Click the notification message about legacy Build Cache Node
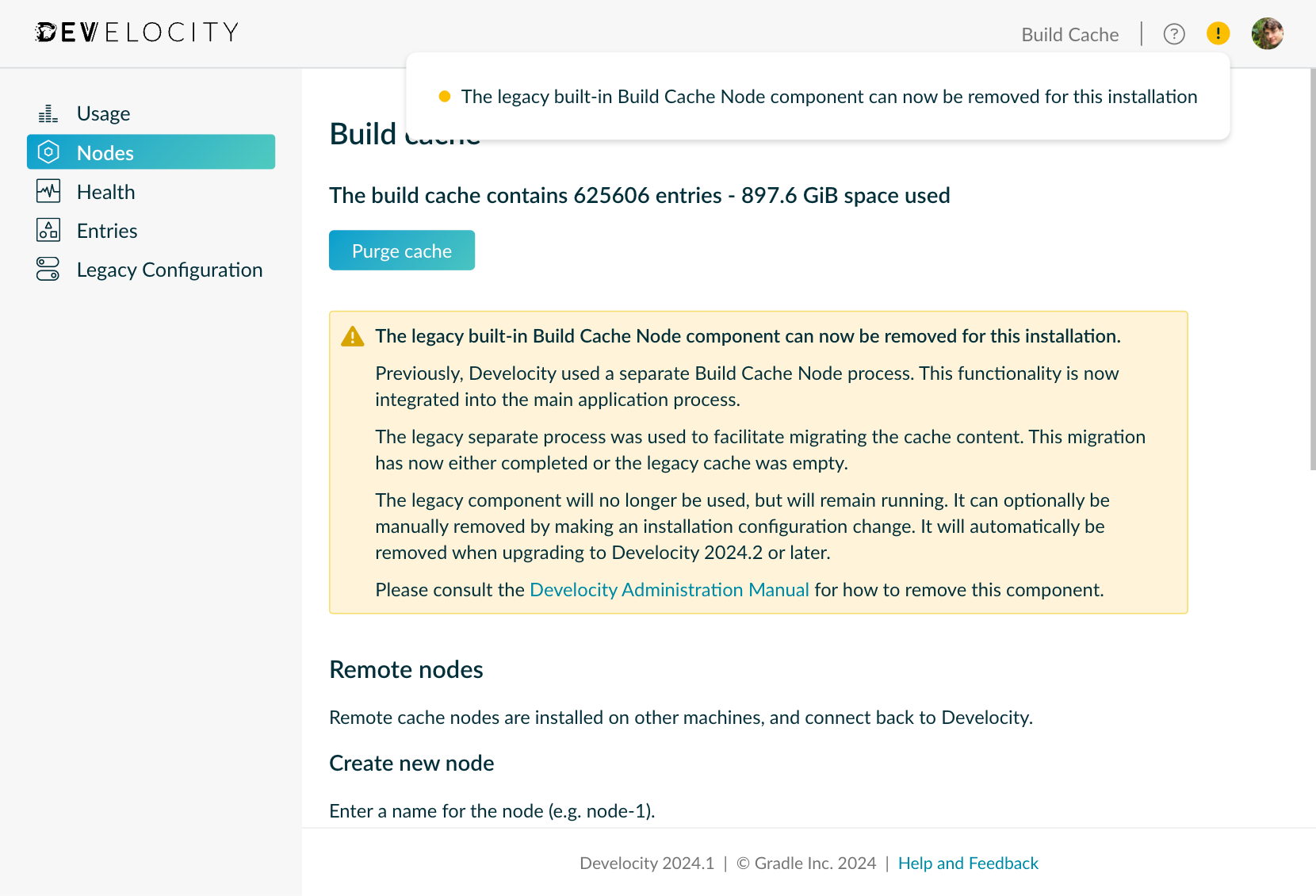Screen dimensions: 1316x896 coord(830,96)
